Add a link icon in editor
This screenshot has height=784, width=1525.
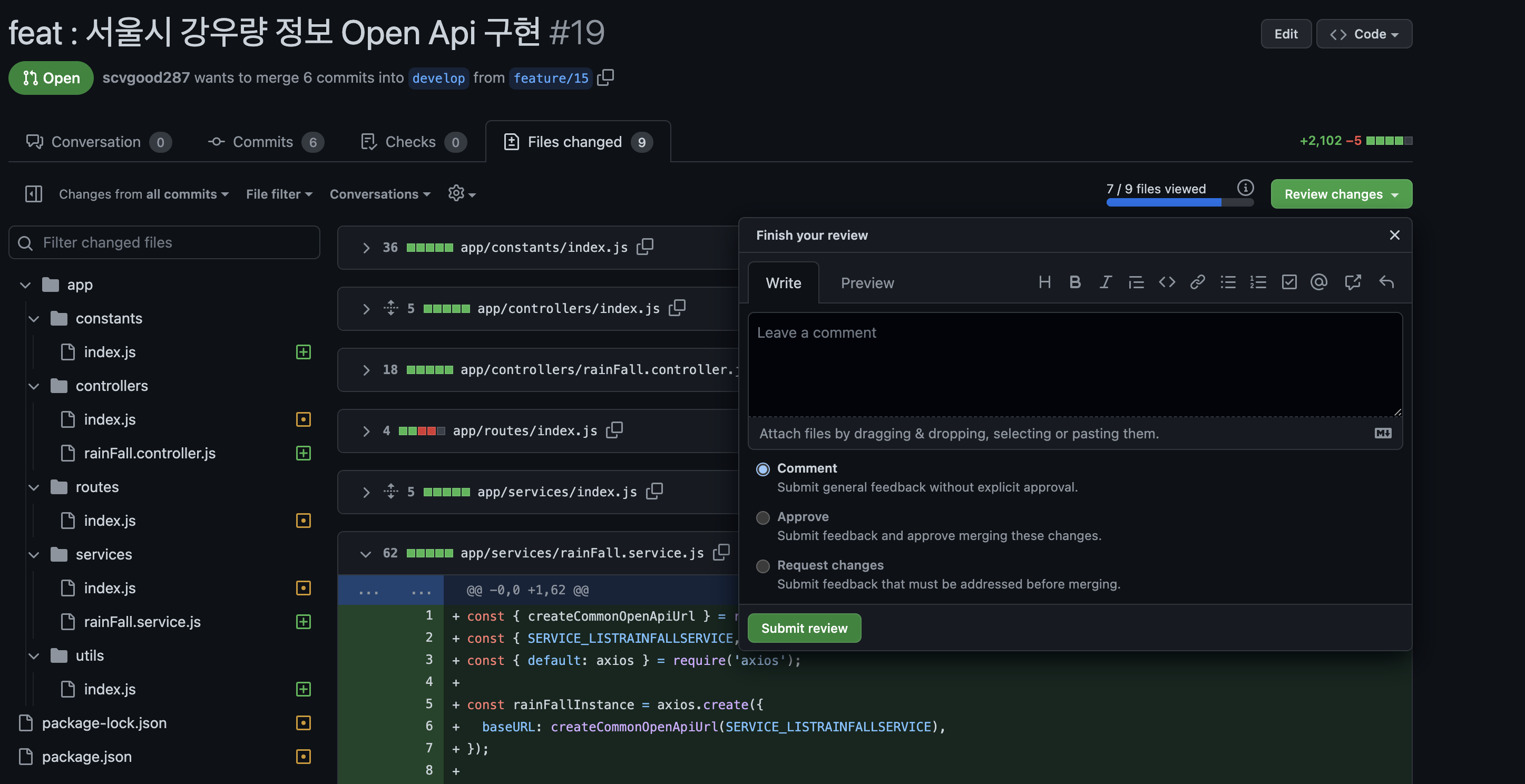(1197, 282)
